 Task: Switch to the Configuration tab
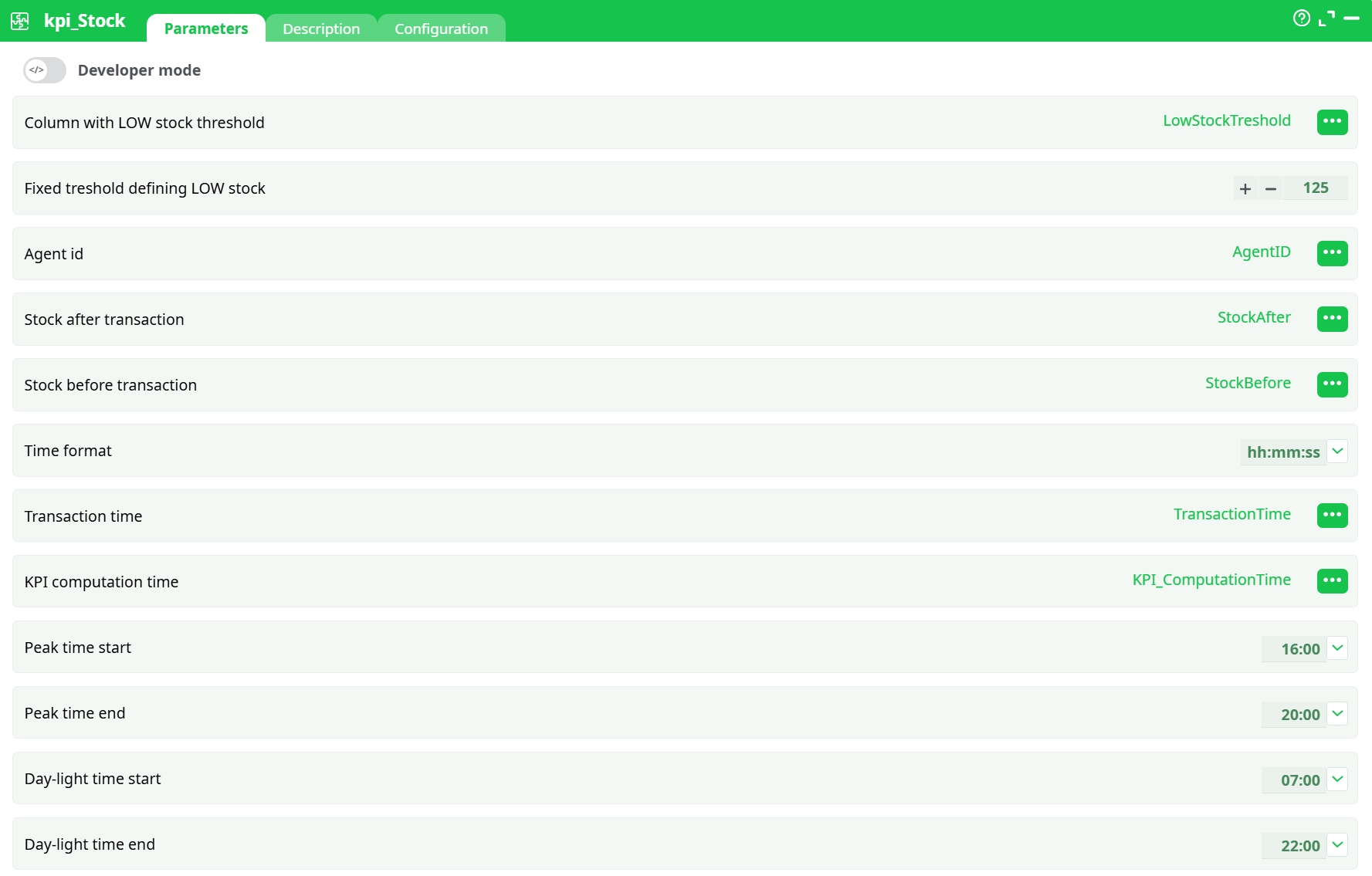pos(441,28)
